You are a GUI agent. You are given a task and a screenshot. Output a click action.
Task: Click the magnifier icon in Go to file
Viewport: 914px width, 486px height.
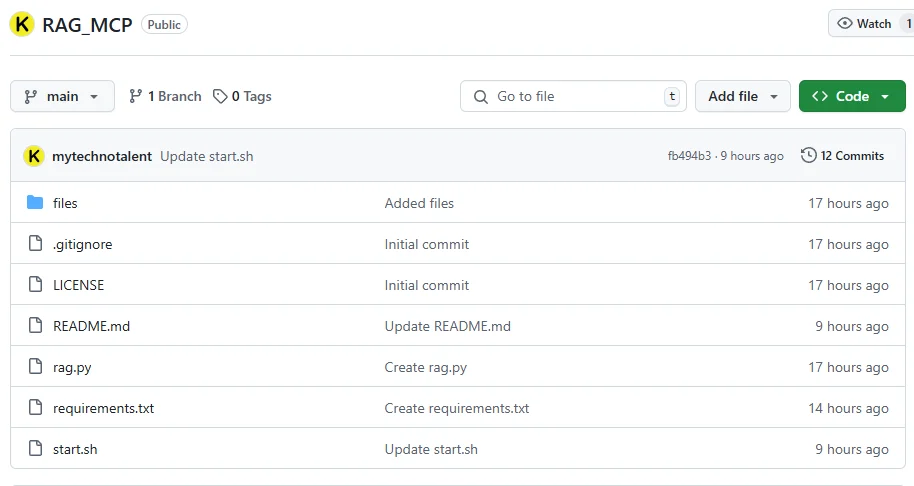480,97
